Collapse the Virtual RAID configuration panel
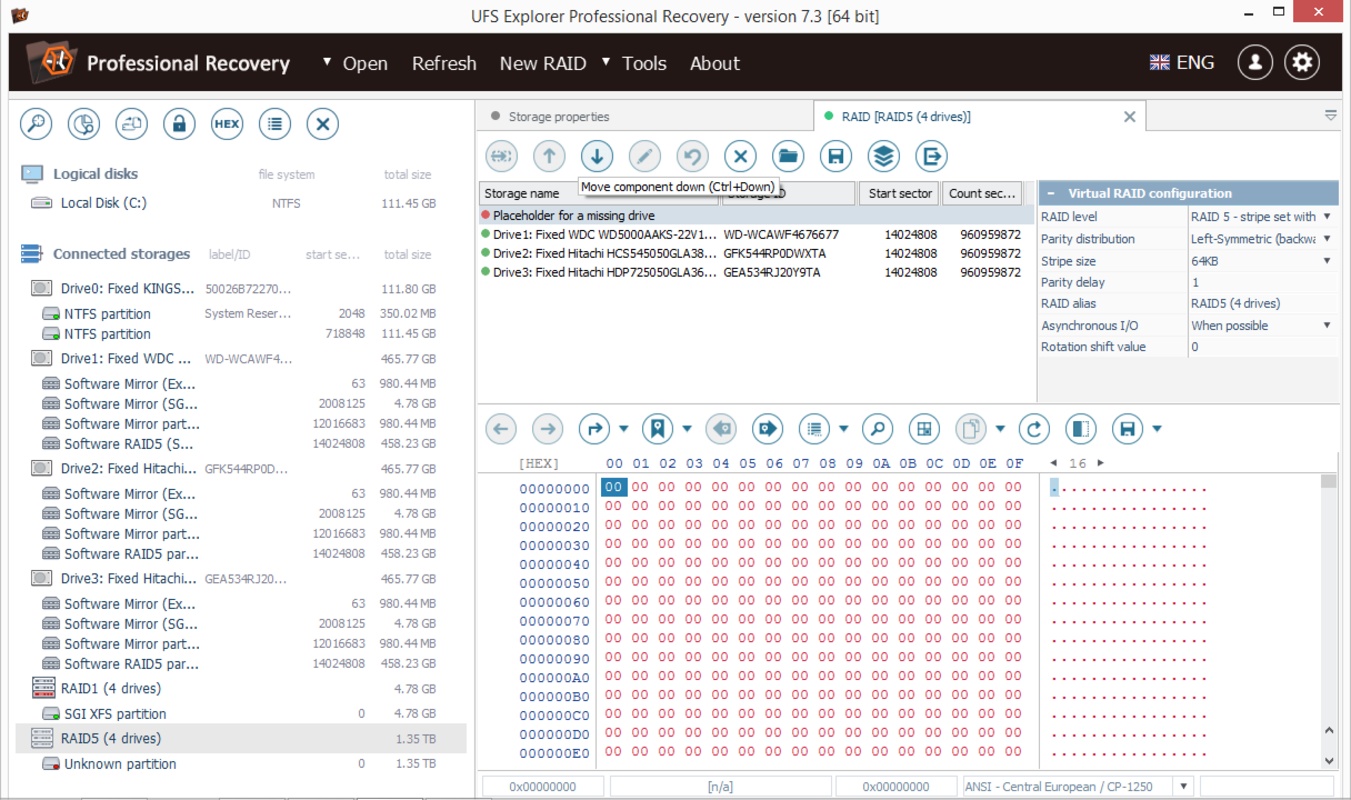Image resolution: width=1351 pixels, height=800 pixels. [x=1052, y=194]
